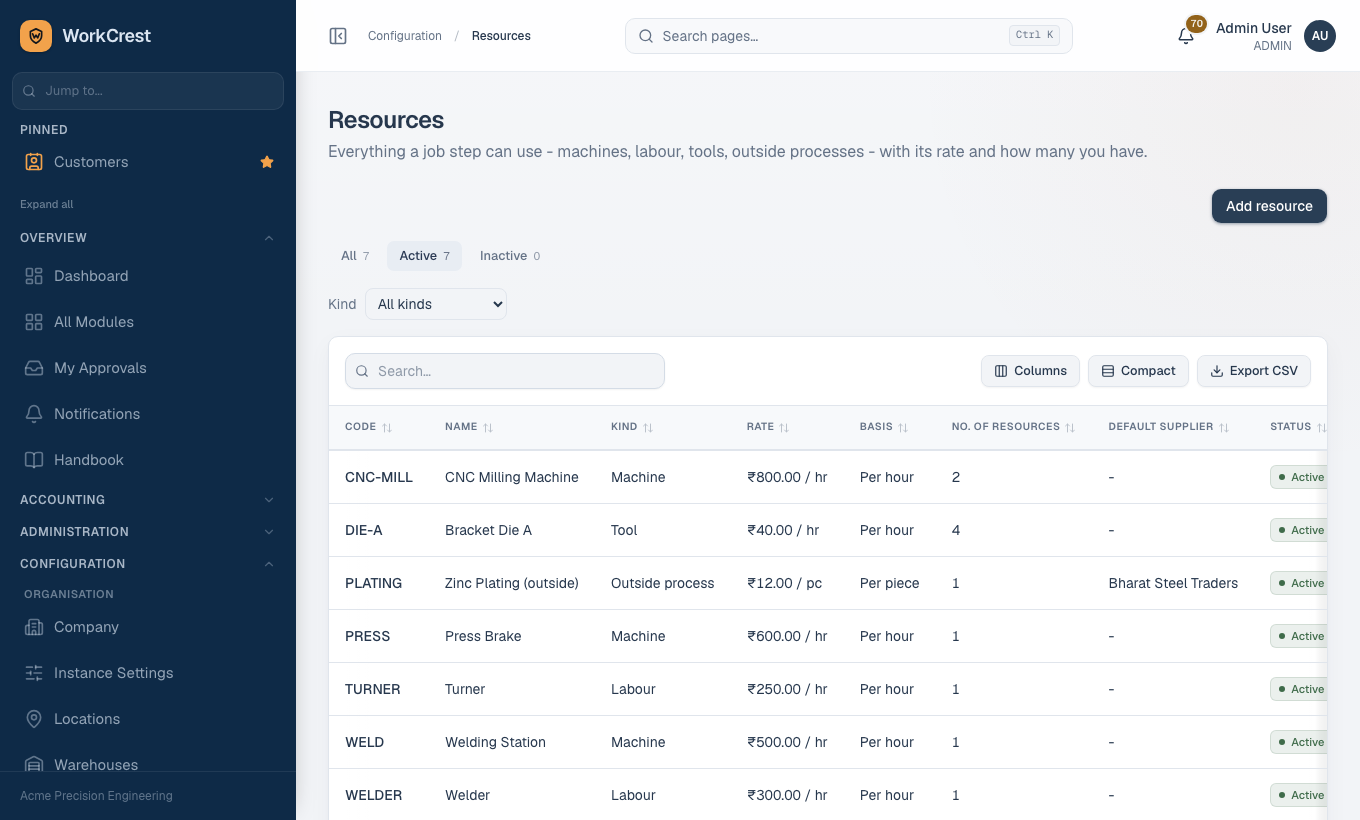1360x820 pixels.
Task: Sort by Default Supplier arrows icon
Action: [1224, 427]
